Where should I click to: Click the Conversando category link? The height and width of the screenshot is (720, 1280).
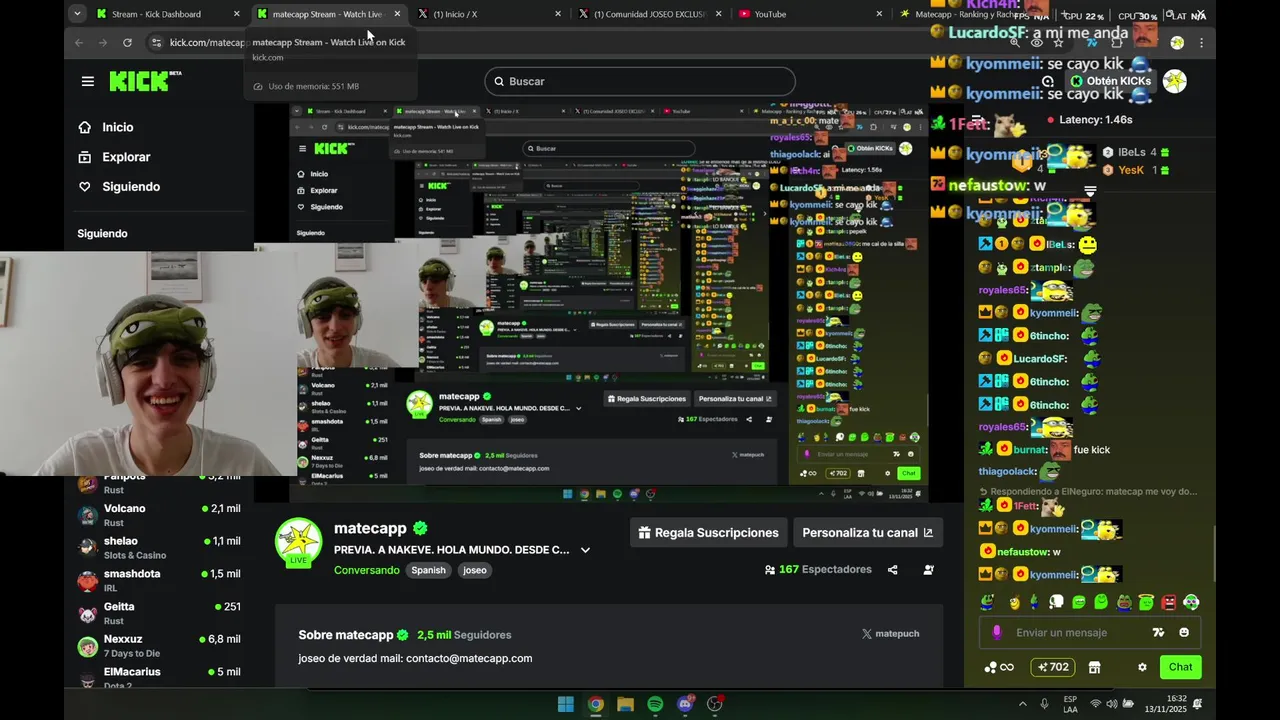(367, 570)
